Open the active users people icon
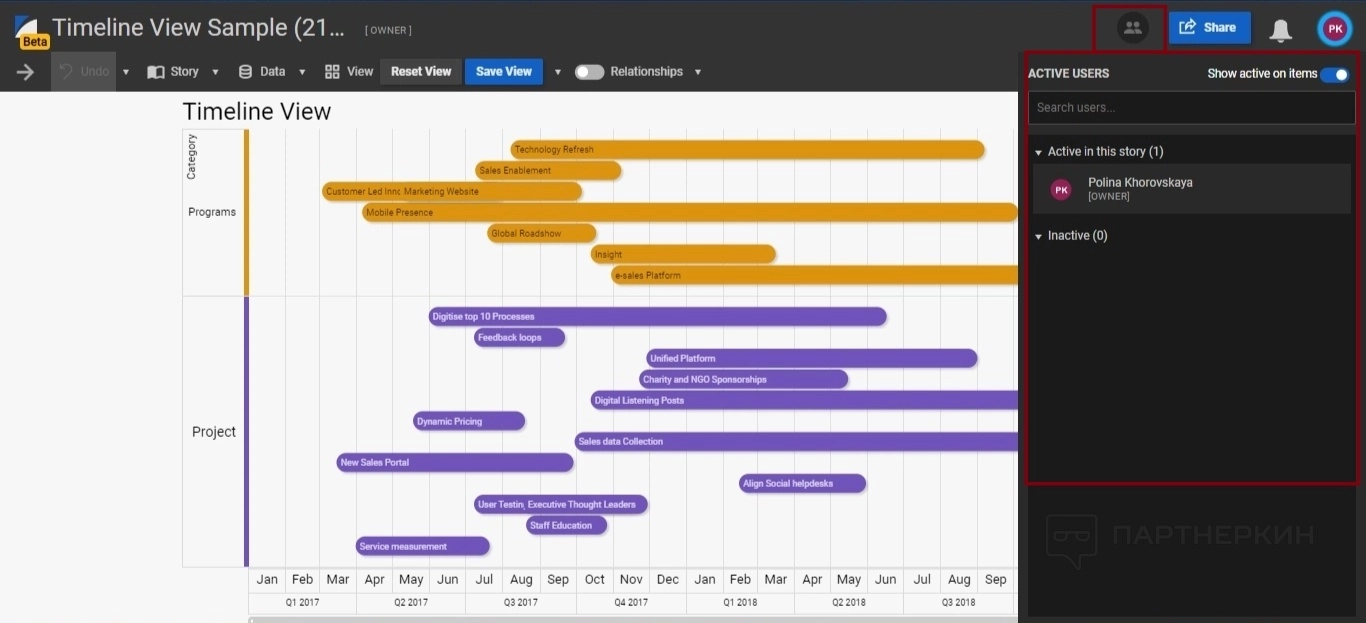The width and height of the screenshot is (1366, 623). [1132, 28]
